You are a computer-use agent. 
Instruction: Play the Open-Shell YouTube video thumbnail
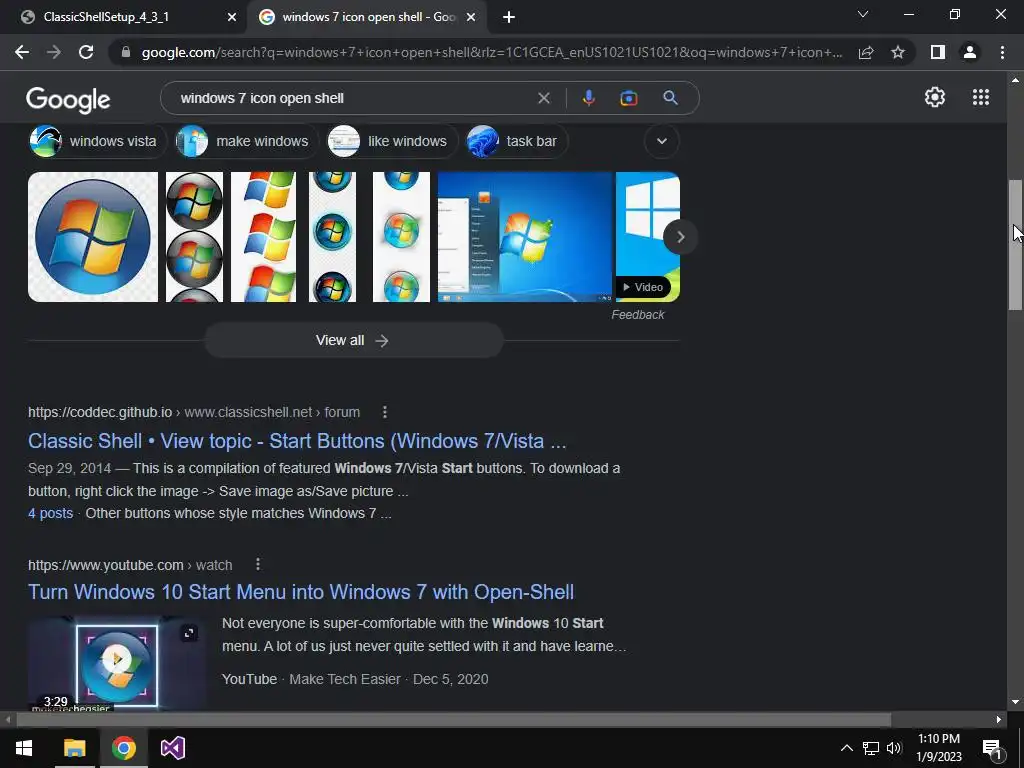tap(116, 660)
